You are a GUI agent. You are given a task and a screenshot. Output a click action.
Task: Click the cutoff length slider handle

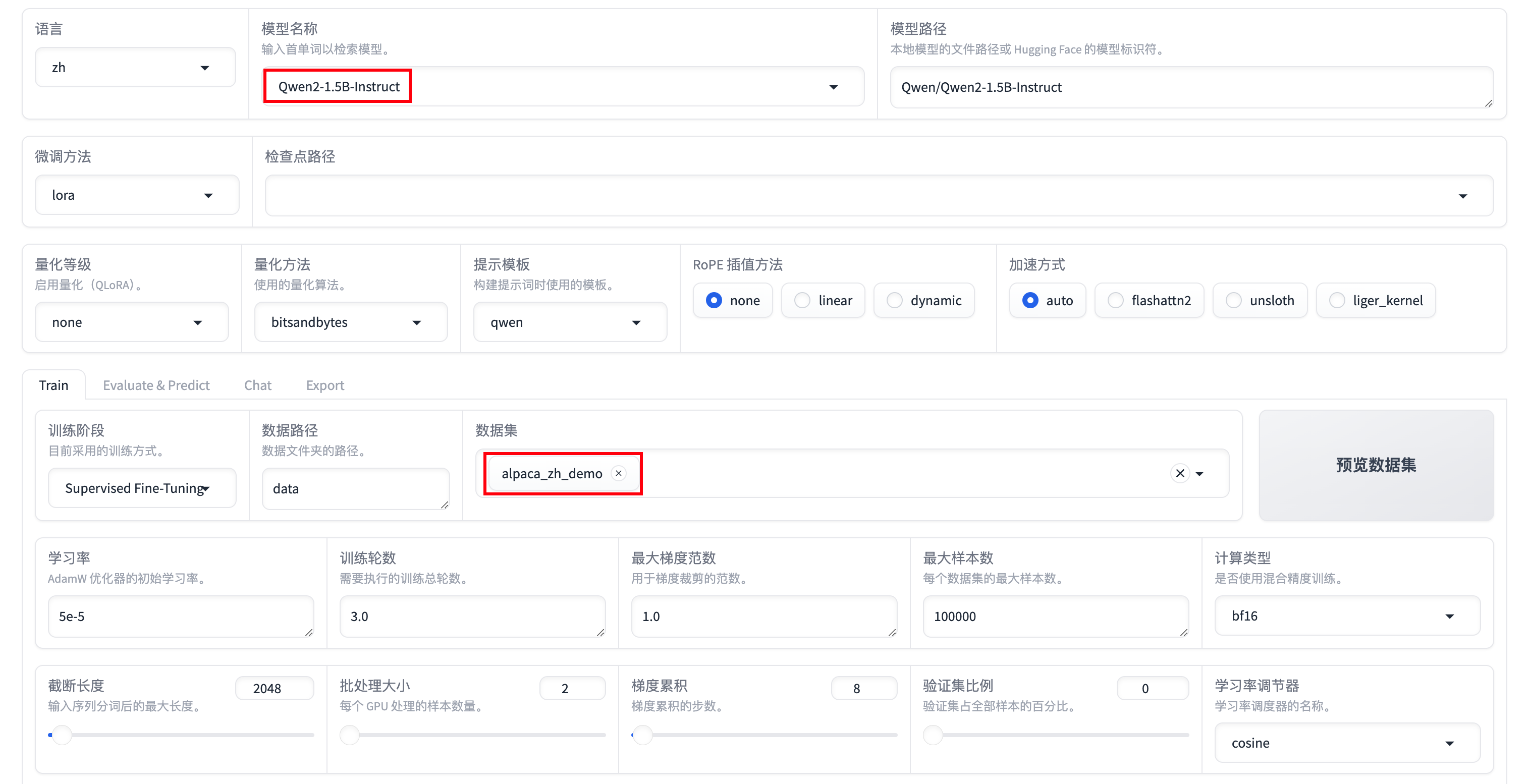pos(62,735)
